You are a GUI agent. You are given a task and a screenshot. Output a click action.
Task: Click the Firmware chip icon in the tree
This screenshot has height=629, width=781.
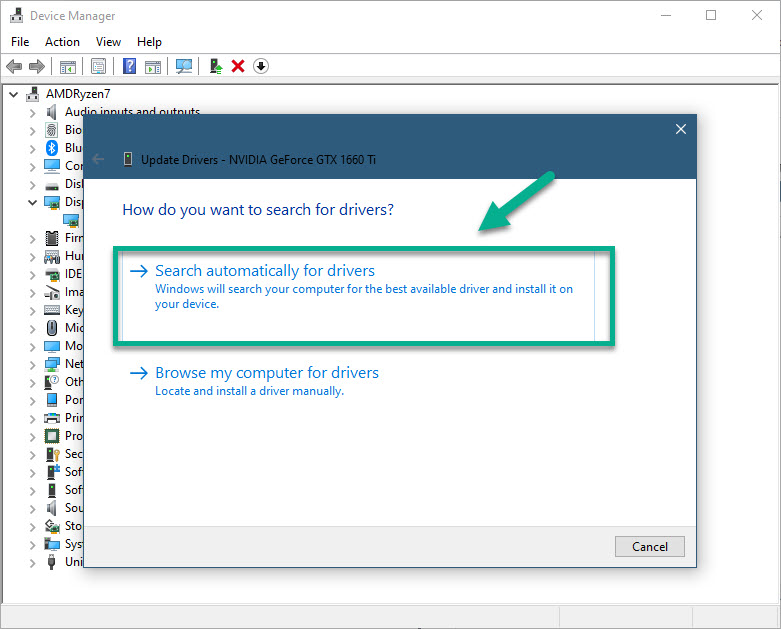(x=52, y=238)
